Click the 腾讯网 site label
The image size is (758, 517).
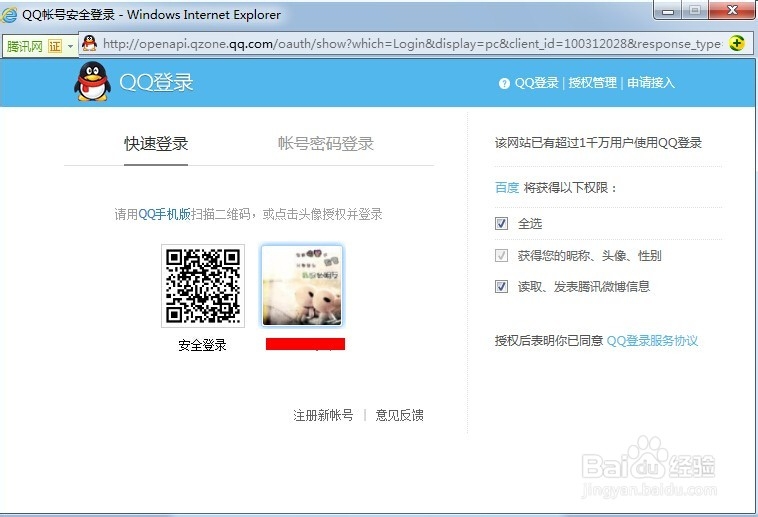[25, 46]
